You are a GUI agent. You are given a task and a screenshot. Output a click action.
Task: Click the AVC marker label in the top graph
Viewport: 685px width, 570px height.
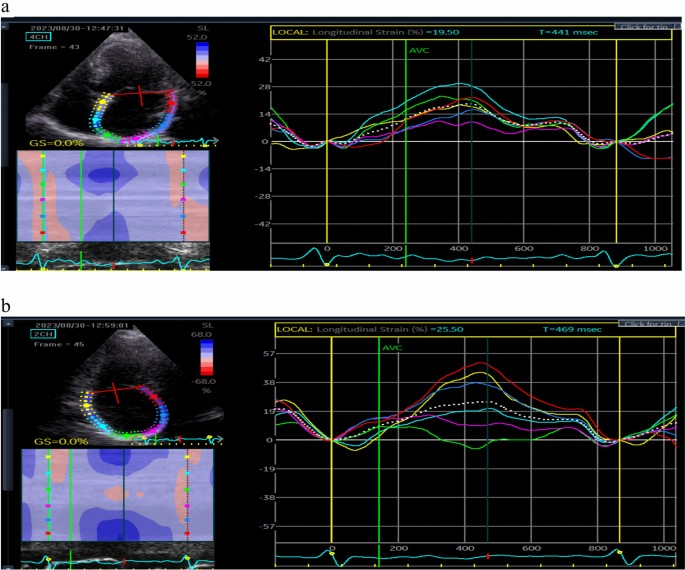point(419,51)
